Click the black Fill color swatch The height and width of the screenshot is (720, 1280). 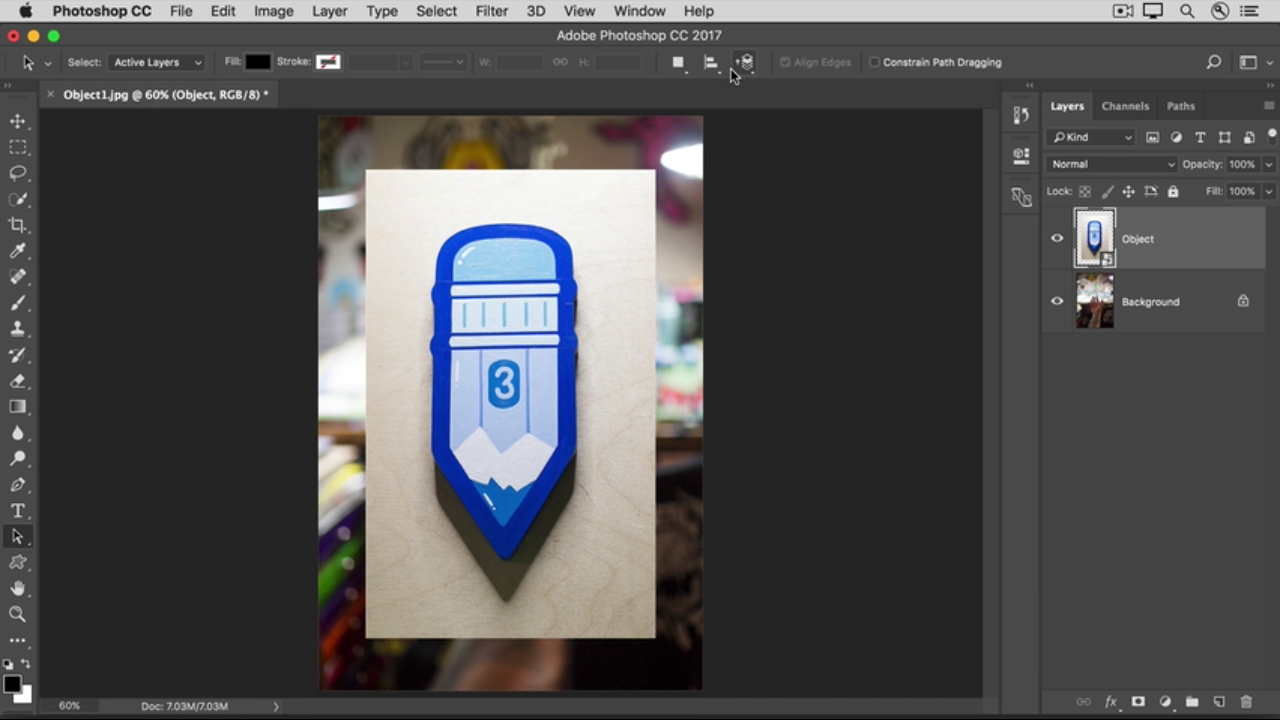click(x=258, y=62)
